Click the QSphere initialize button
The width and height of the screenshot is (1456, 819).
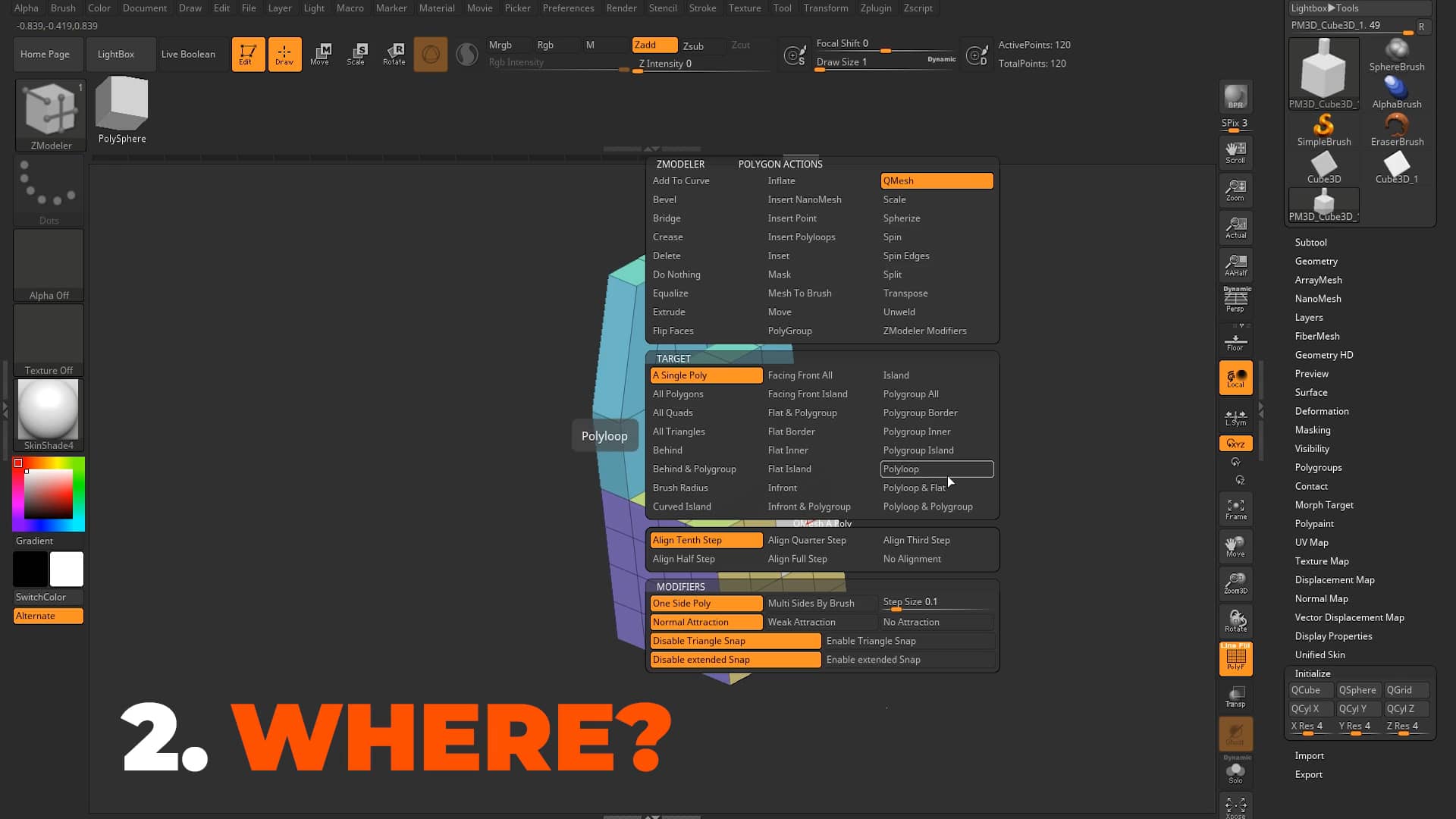(1358, 690)
